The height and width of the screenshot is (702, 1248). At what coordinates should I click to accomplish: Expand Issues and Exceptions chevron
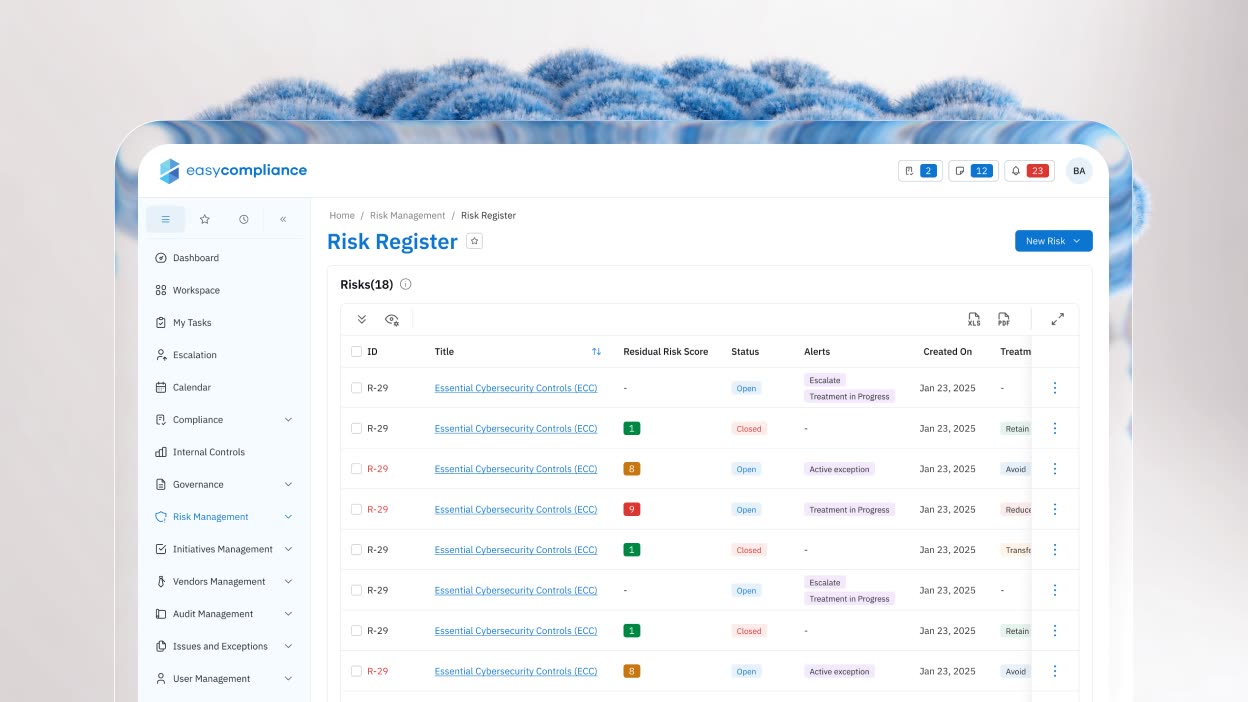(x=288, y=647)
